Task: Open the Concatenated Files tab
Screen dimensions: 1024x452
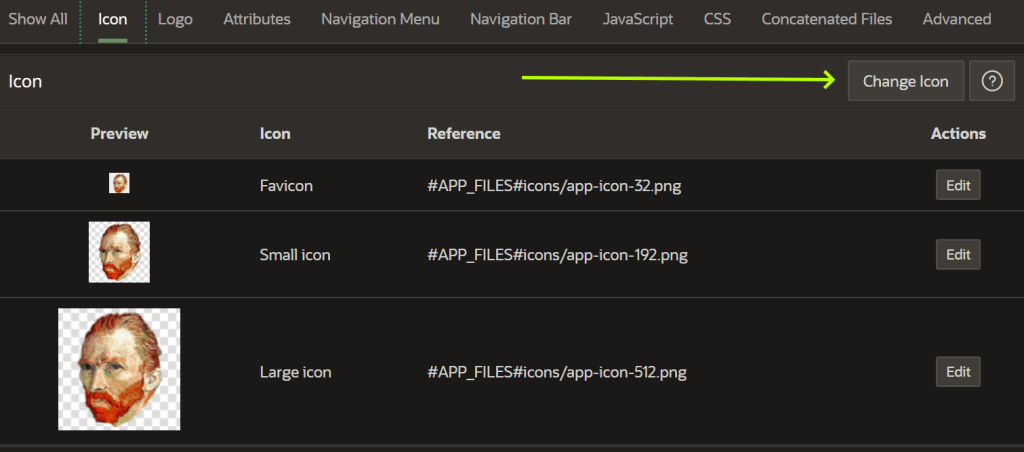Action: pyautogui.click(x=827, y=19)
